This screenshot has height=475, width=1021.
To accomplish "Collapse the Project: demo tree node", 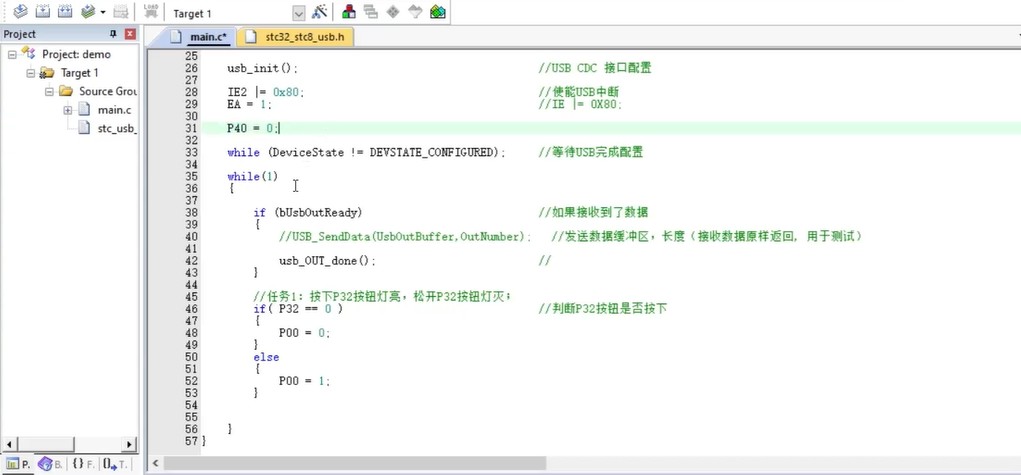I will pyautogui.click(x=12, y=54).
